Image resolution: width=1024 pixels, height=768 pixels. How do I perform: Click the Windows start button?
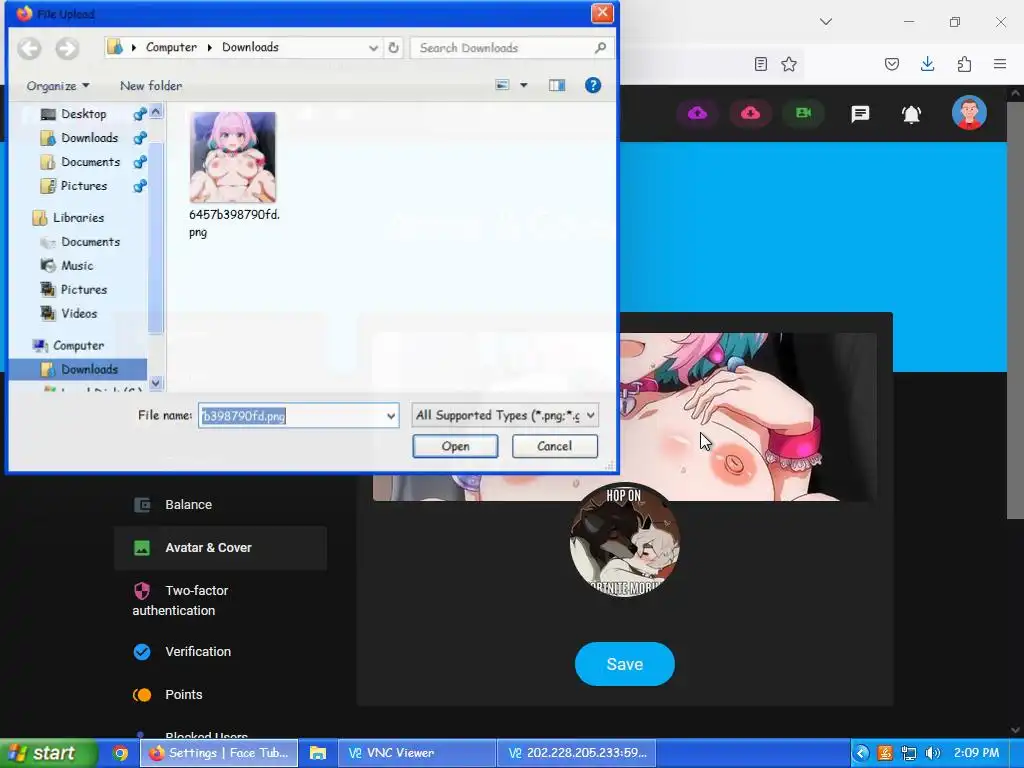48,753
